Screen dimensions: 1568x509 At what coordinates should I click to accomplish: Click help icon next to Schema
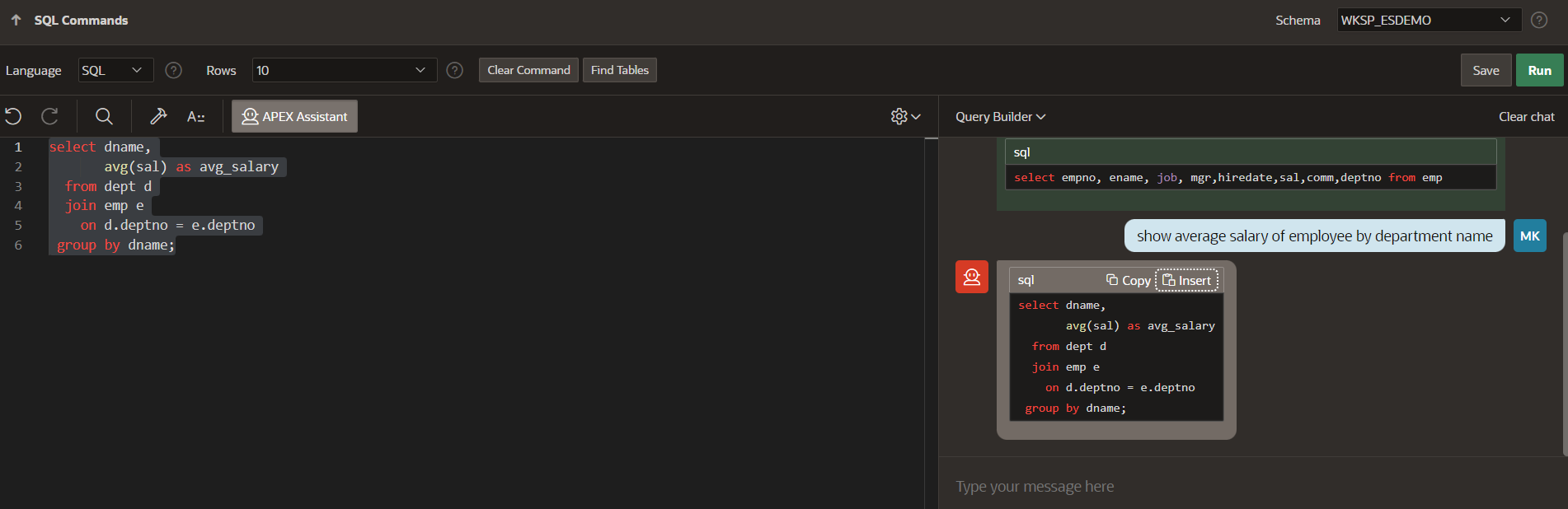pos(1538,20)
